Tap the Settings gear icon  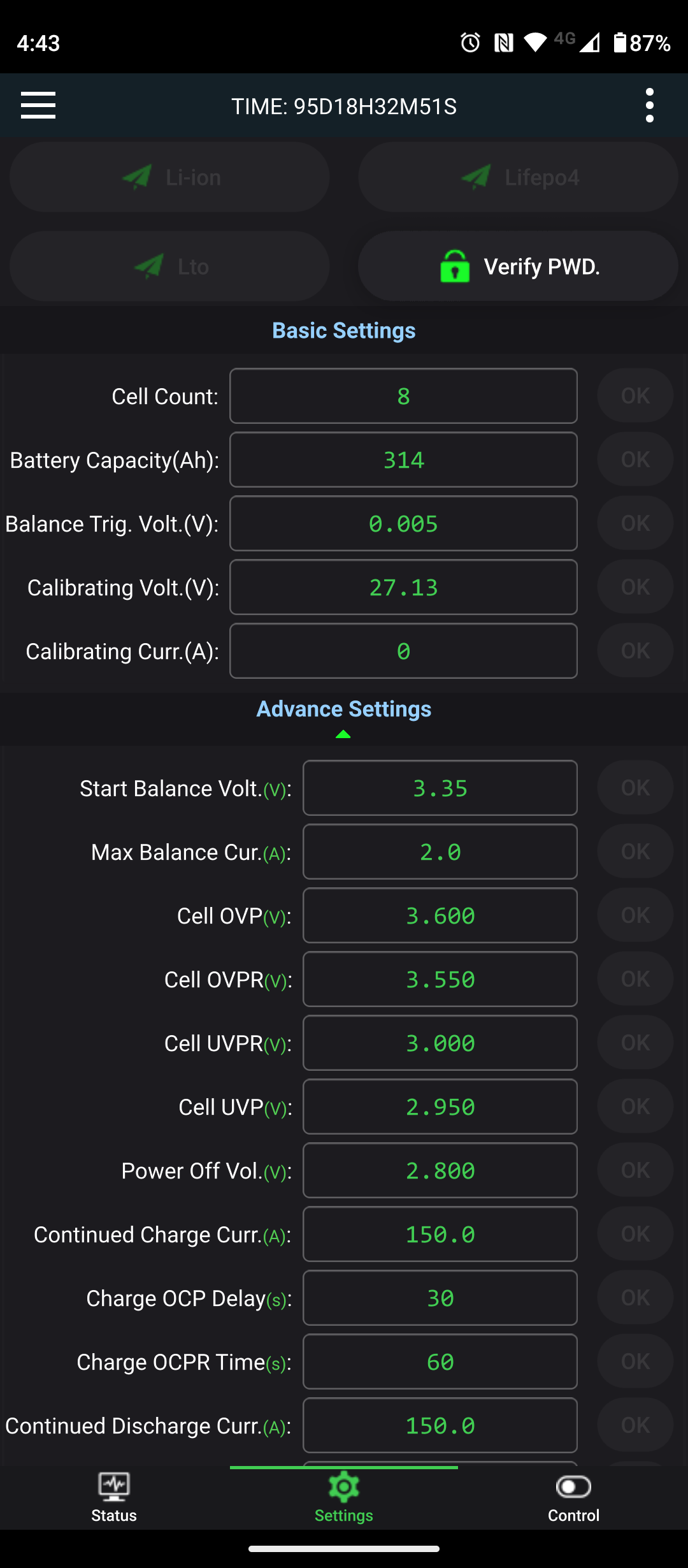point(344,1486)
